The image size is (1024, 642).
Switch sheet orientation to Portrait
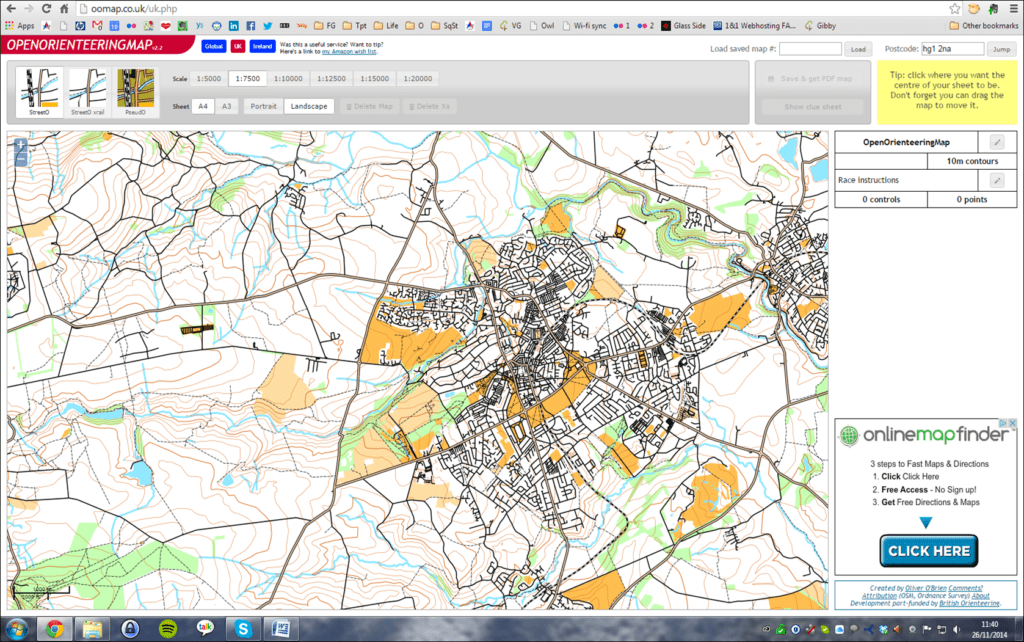(x=262, y=105)
